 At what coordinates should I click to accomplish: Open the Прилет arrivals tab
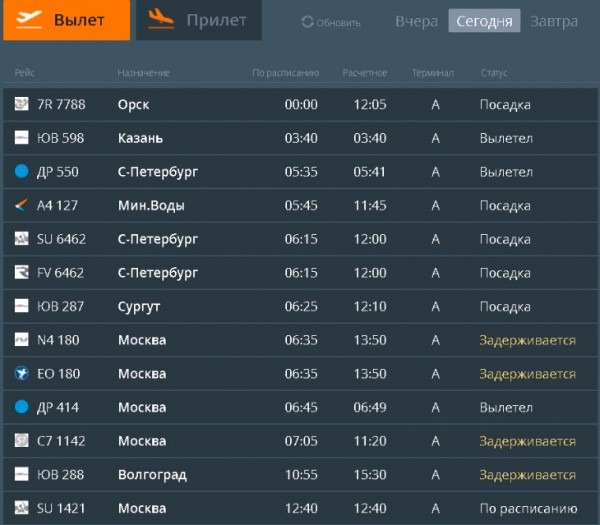pyautogui.click(x=199, y=20)
